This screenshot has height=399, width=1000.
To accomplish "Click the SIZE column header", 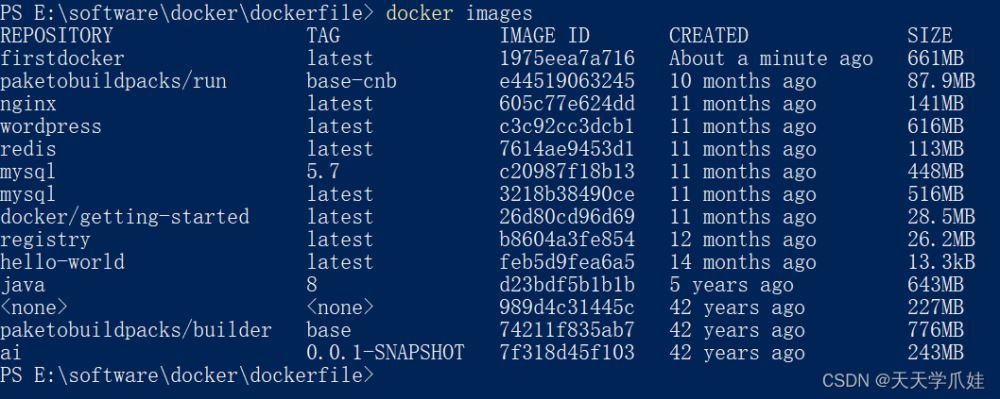I will point(930,36).
